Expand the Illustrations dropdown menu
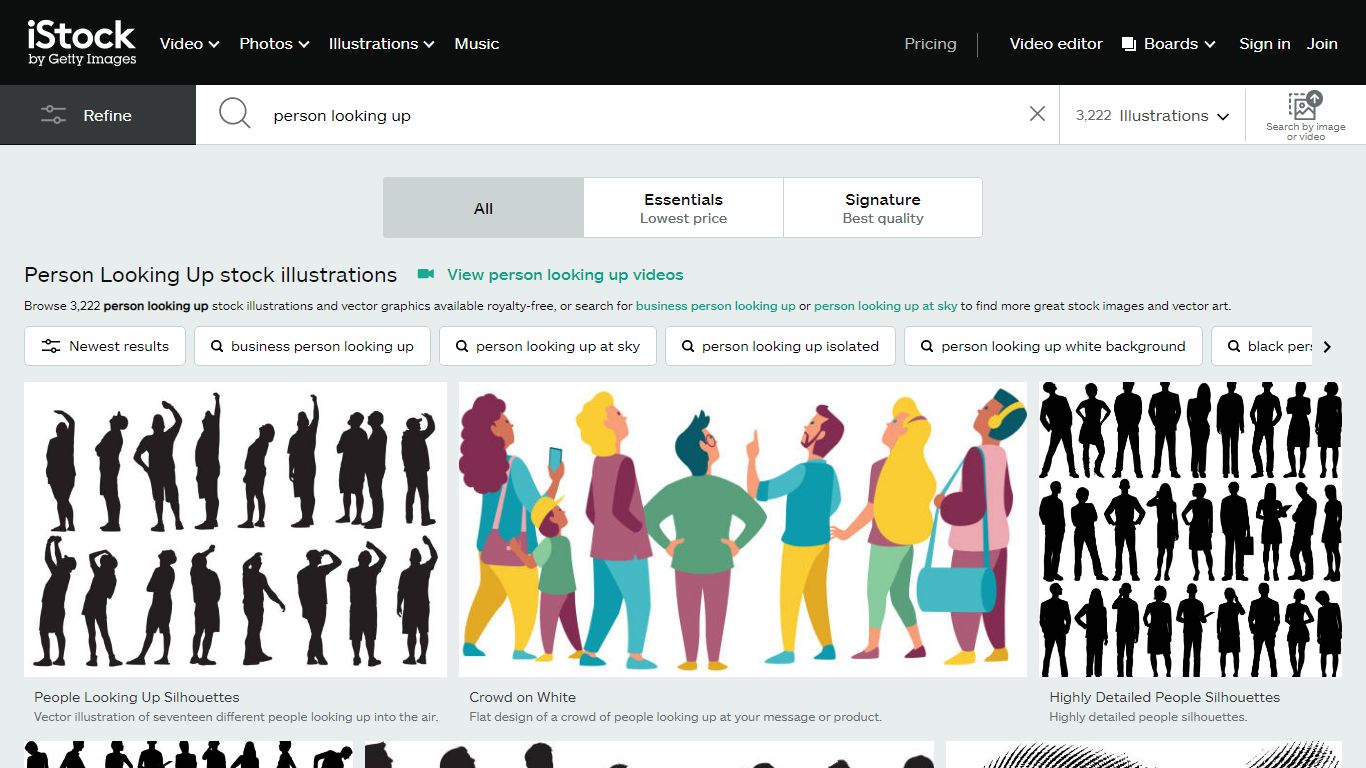Image resolution: width=1366 pixels, height=768 pixels. [381, 44]
